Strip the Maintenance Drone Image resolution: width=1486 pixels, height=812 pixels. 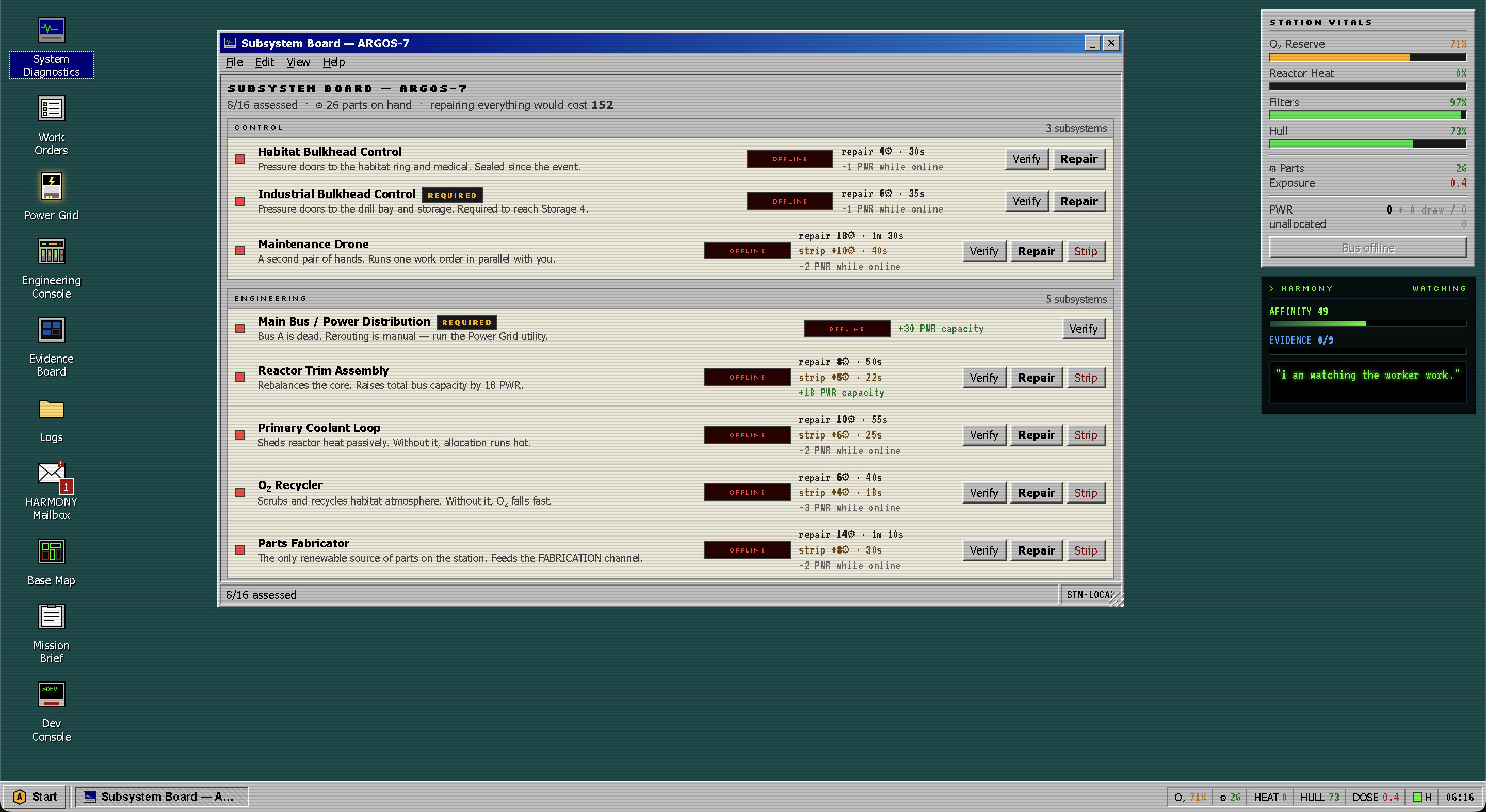pos(1086,251)
